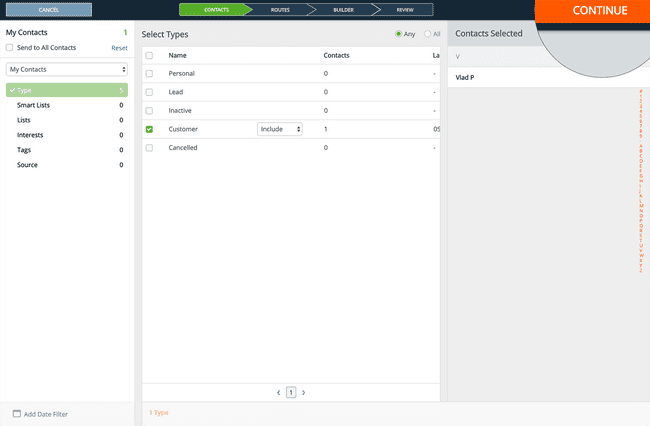Select the Any radio button
Screen dimensions: 650x426
(x=398, y=34)
